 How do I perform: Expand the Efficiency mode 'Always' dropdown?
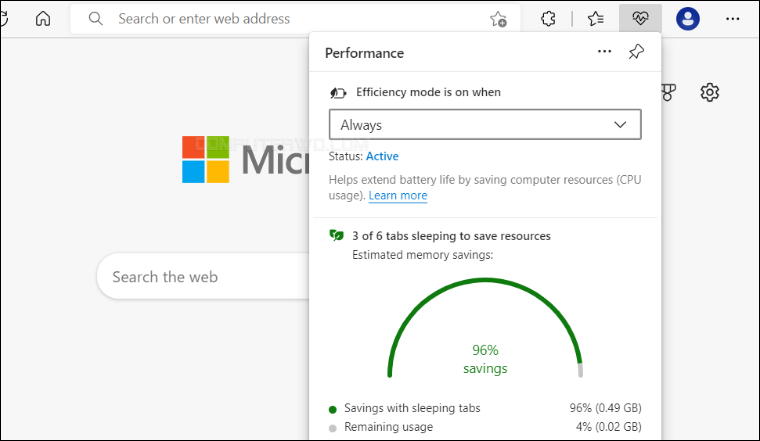(x=485, y=125)
